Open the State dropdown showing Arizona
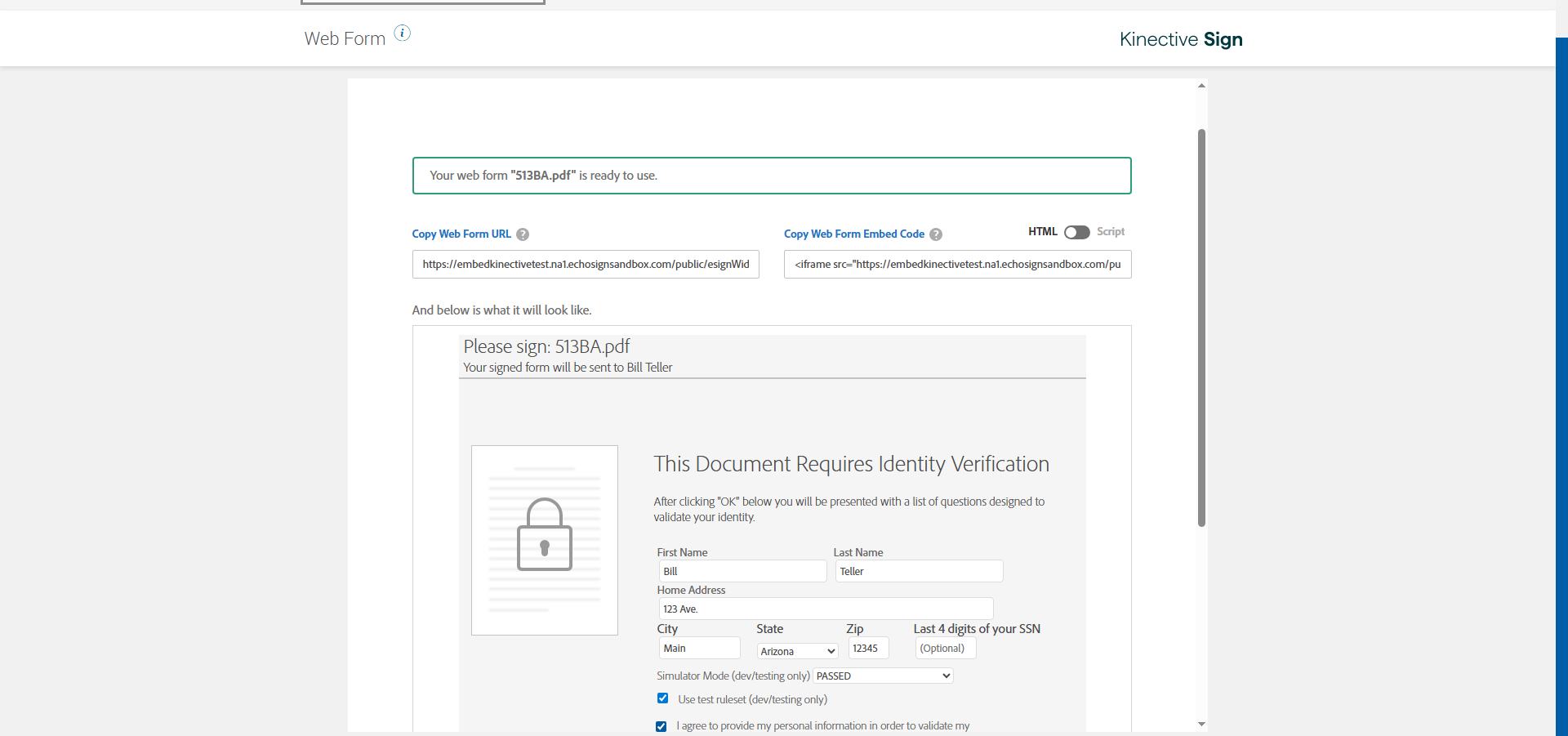This screenshot has height=736, width=1568. [x=798, y=651]
